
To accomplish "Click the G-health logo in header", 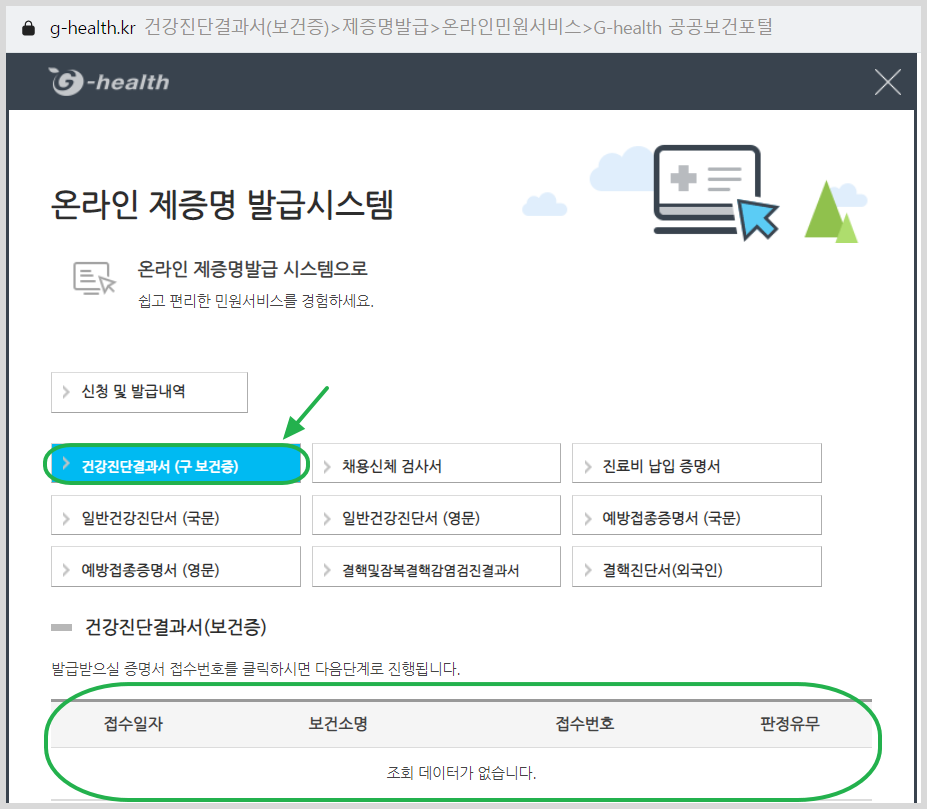I will pyautogui.click(x=109, y=82).
